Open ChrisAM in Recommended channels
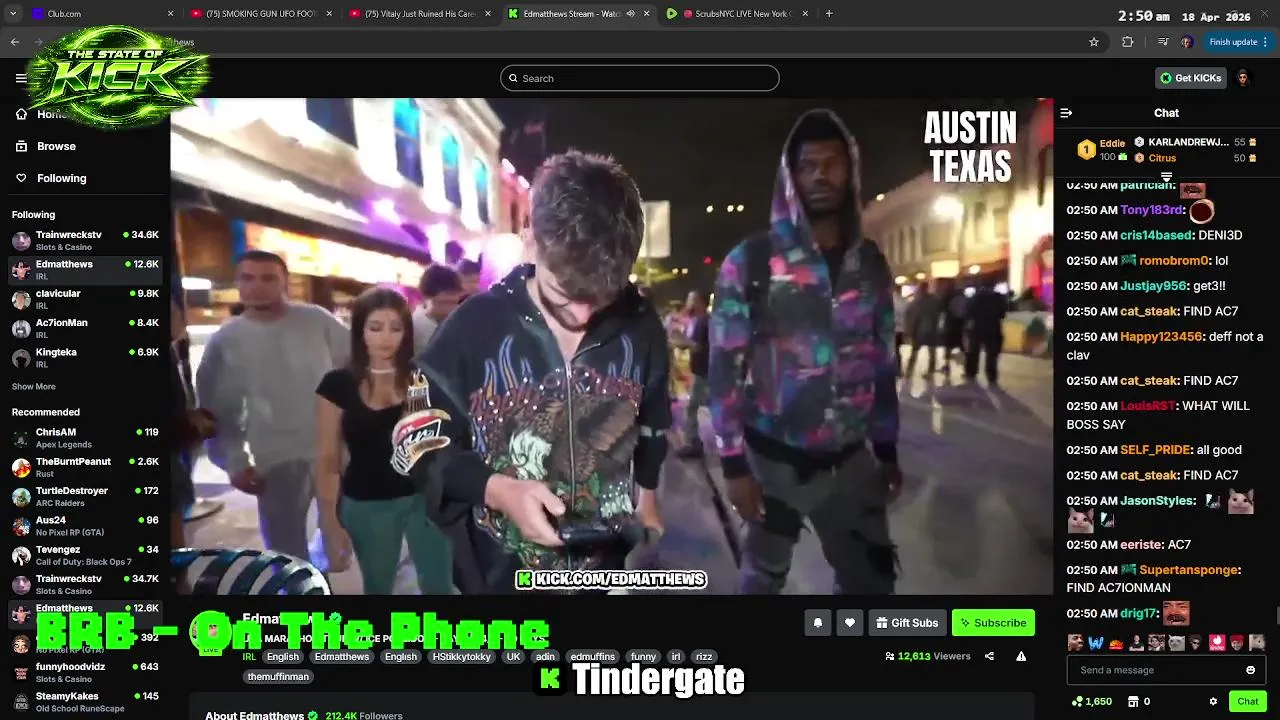 85,438
